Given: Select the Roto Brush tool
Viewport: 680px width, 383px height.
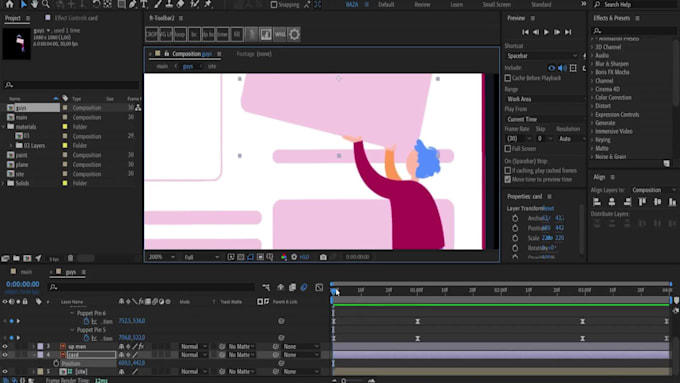Looking at the screenshot, I should pyautogui.click(x=195, y=4).
